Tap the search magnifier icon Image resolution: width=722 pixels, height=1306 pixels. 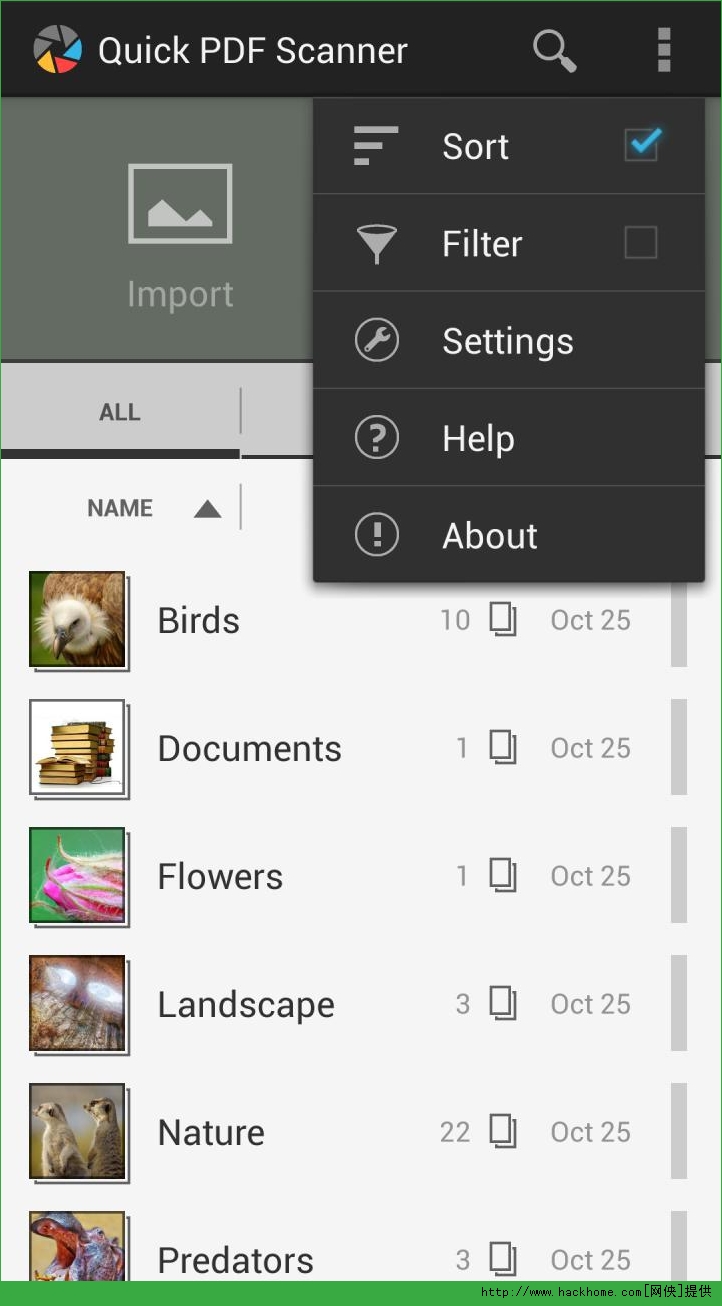point(554,49)
